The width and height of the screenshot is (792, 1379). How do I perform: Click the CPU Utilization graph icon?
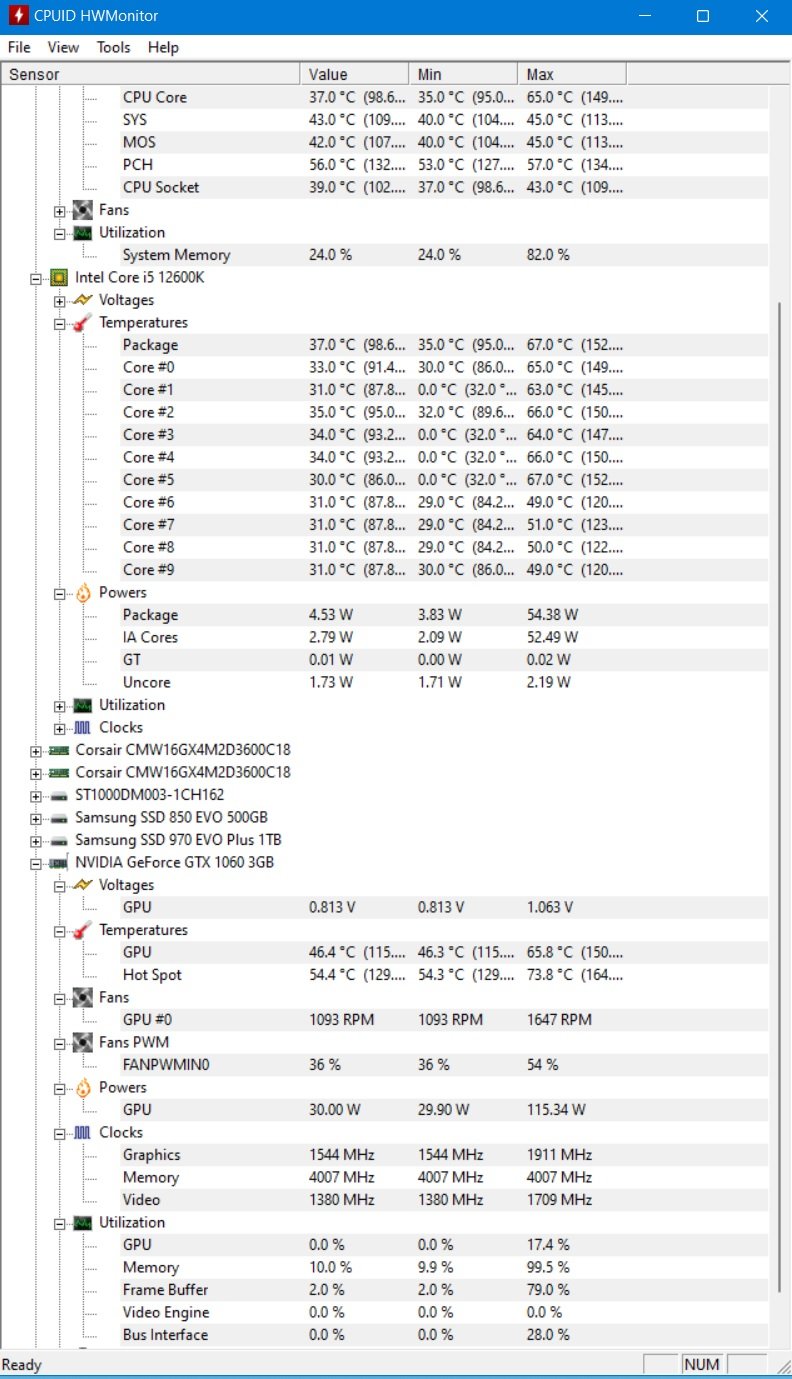coord(83,705)
